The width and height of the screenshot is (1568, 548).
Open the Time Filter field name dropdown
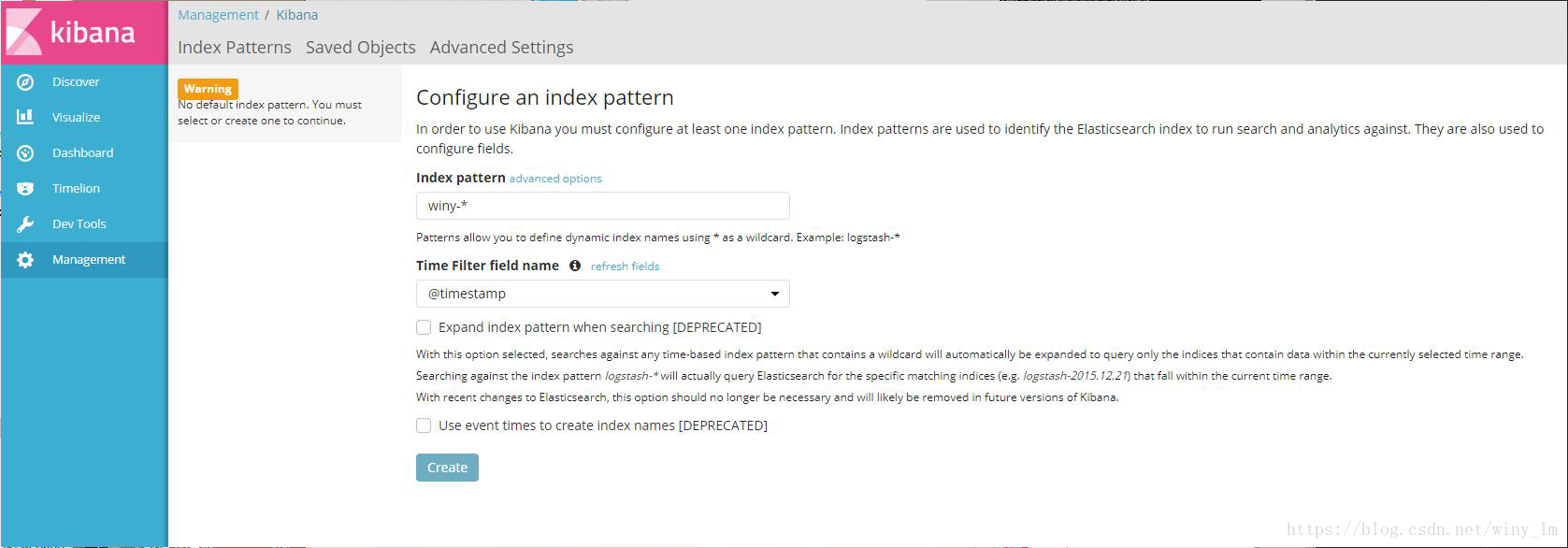tap(603, 294)
